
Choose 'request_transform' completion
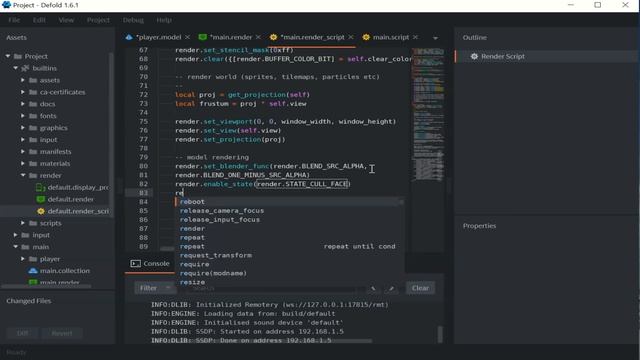pos(289,255)
